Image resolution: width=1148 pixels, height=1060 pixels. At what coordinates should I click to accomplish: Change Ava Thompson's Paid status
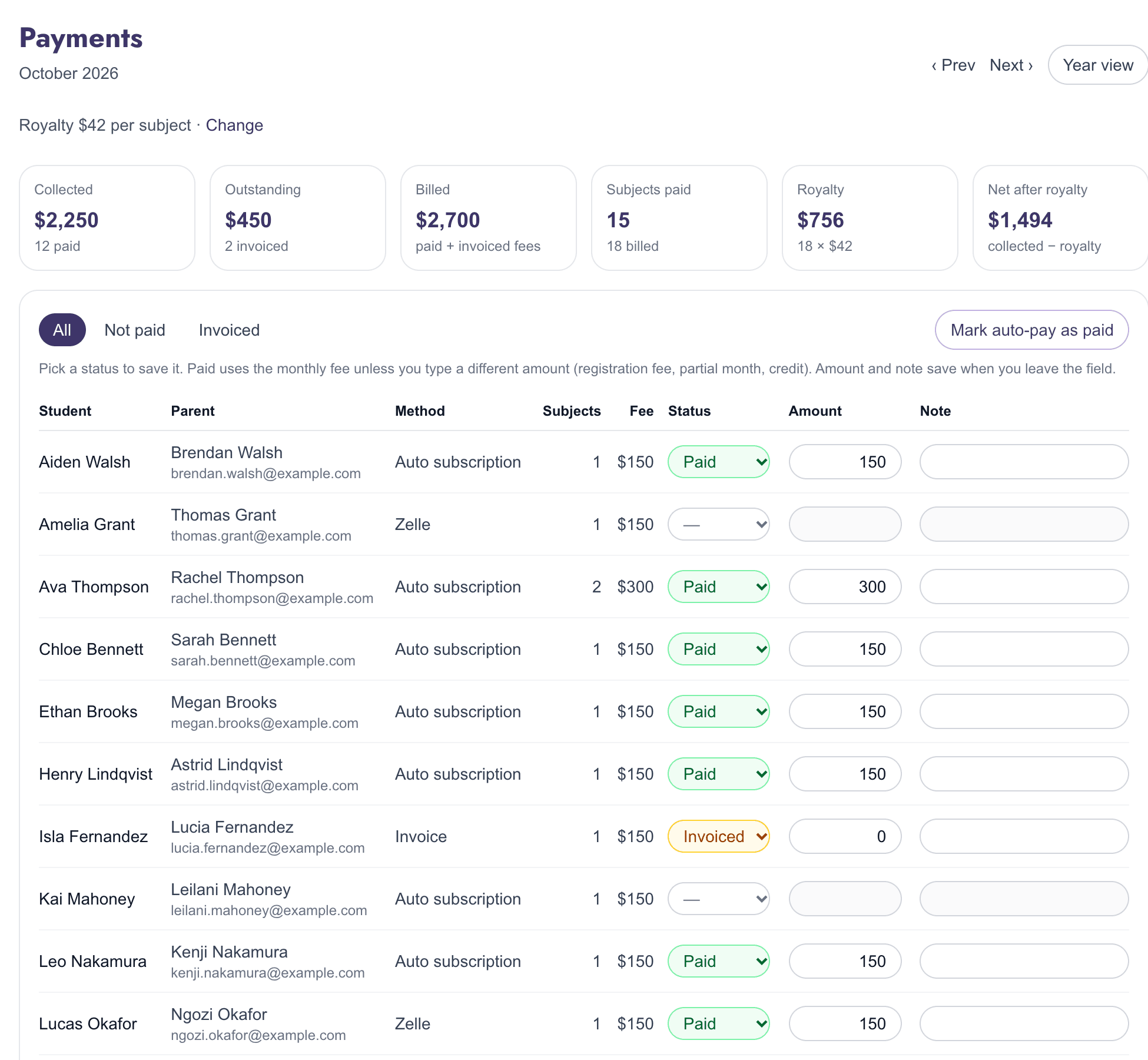tap(718, 587)
